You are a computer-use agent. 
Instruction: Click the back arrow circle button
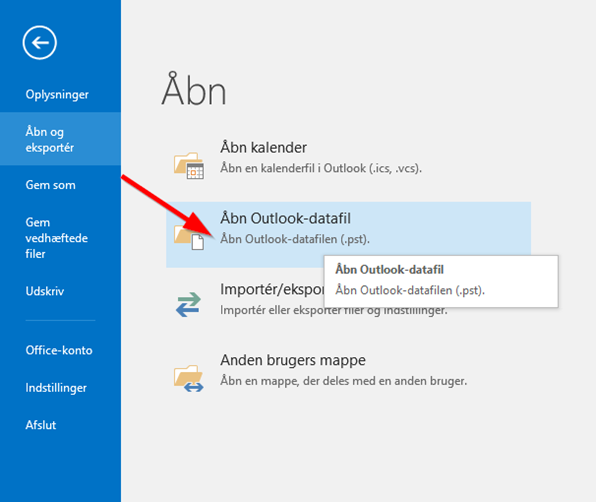[40, 43]
